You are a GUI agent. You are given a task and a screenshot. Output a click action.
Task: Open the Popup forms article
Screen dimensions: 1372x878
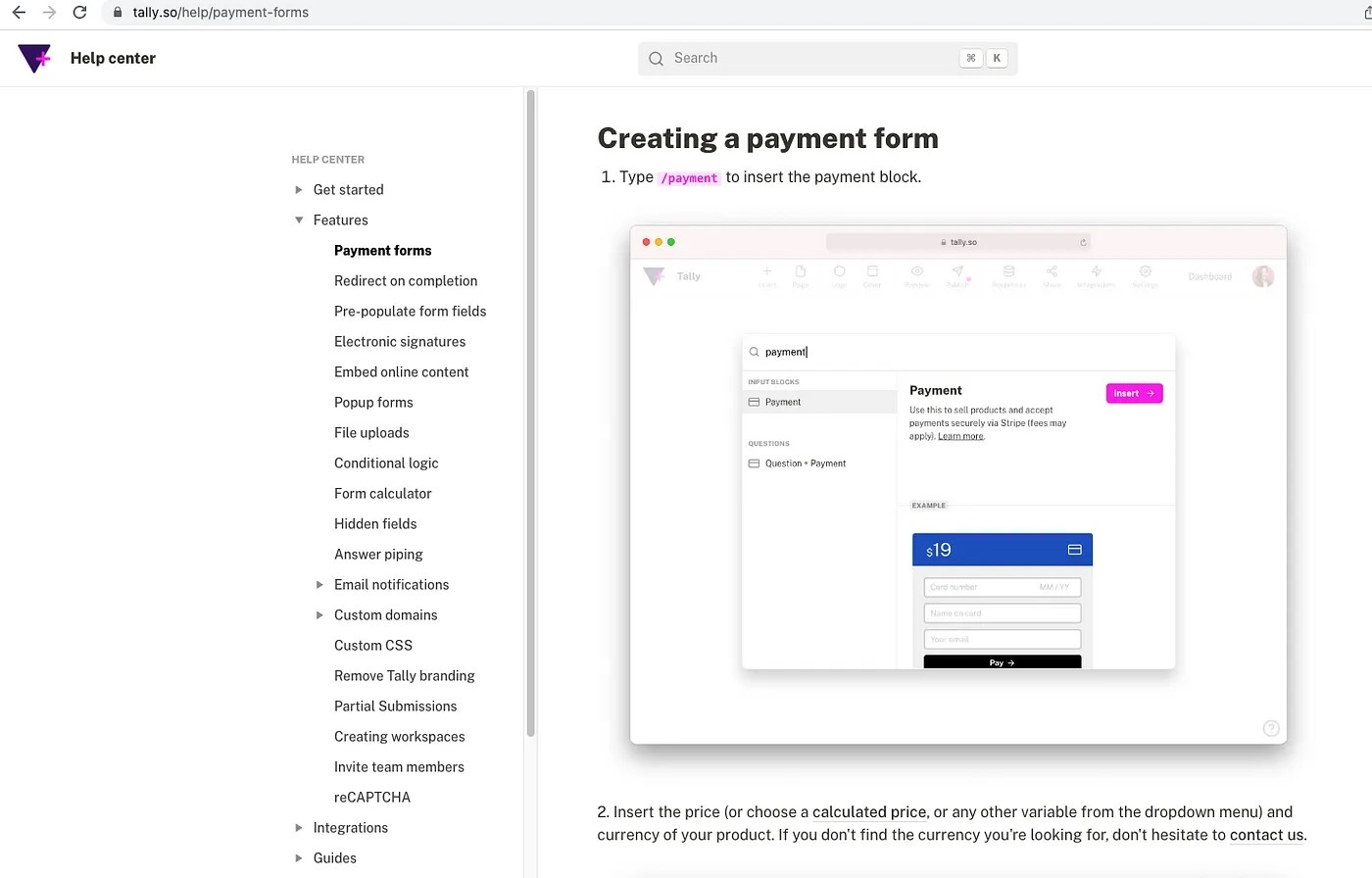click(x=373, y=403)
